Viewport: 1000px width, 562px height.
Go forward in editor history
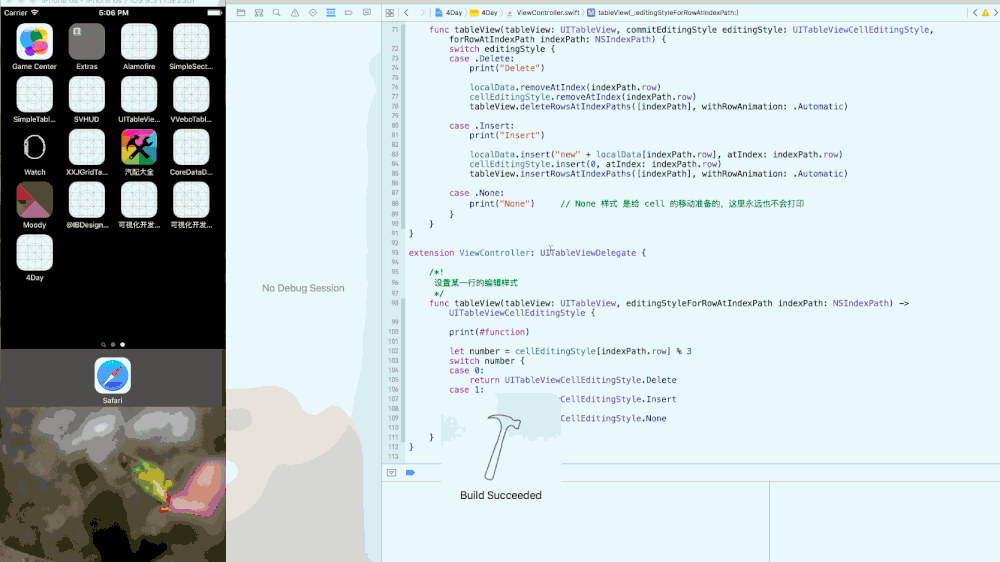coord(422,12)
